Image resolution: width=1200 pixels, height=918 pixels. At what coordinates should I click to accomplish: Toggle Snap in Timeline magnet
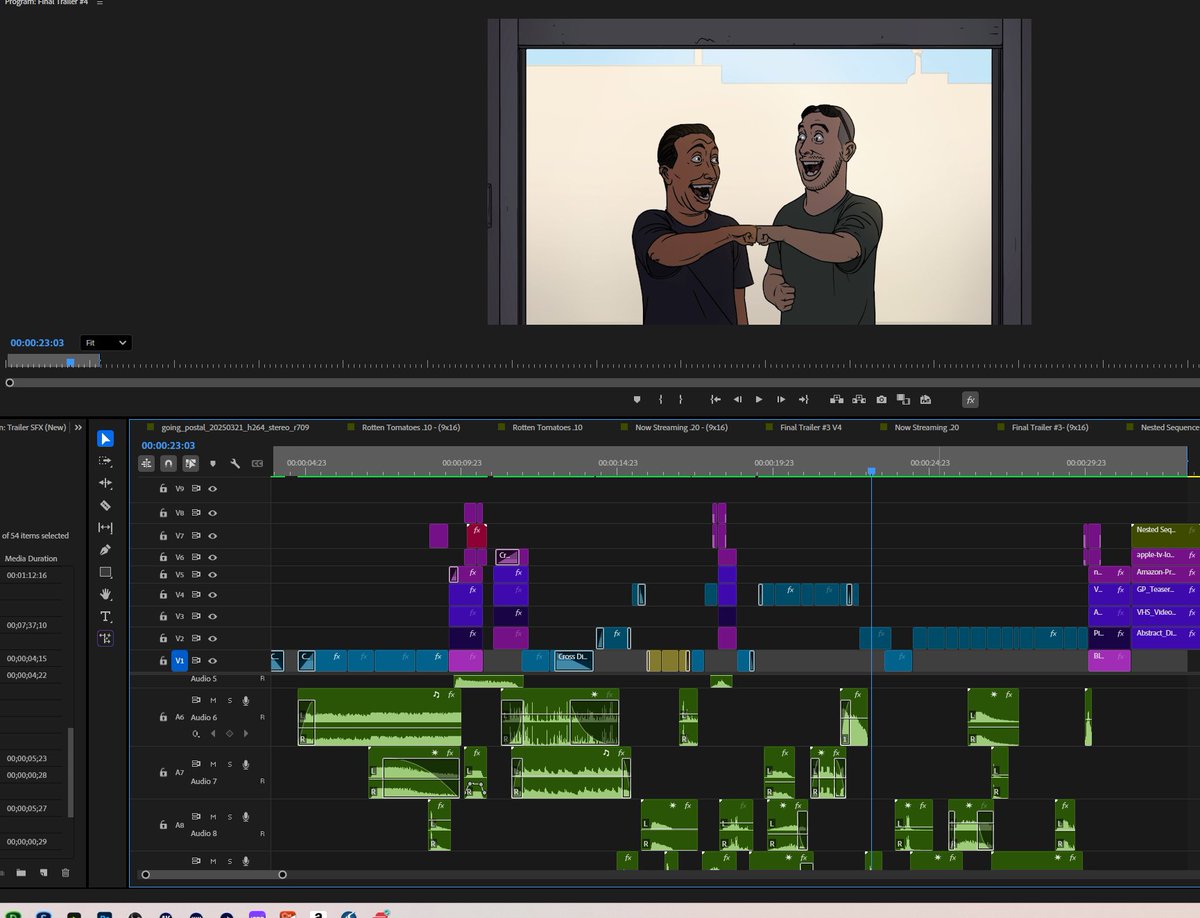168,464
